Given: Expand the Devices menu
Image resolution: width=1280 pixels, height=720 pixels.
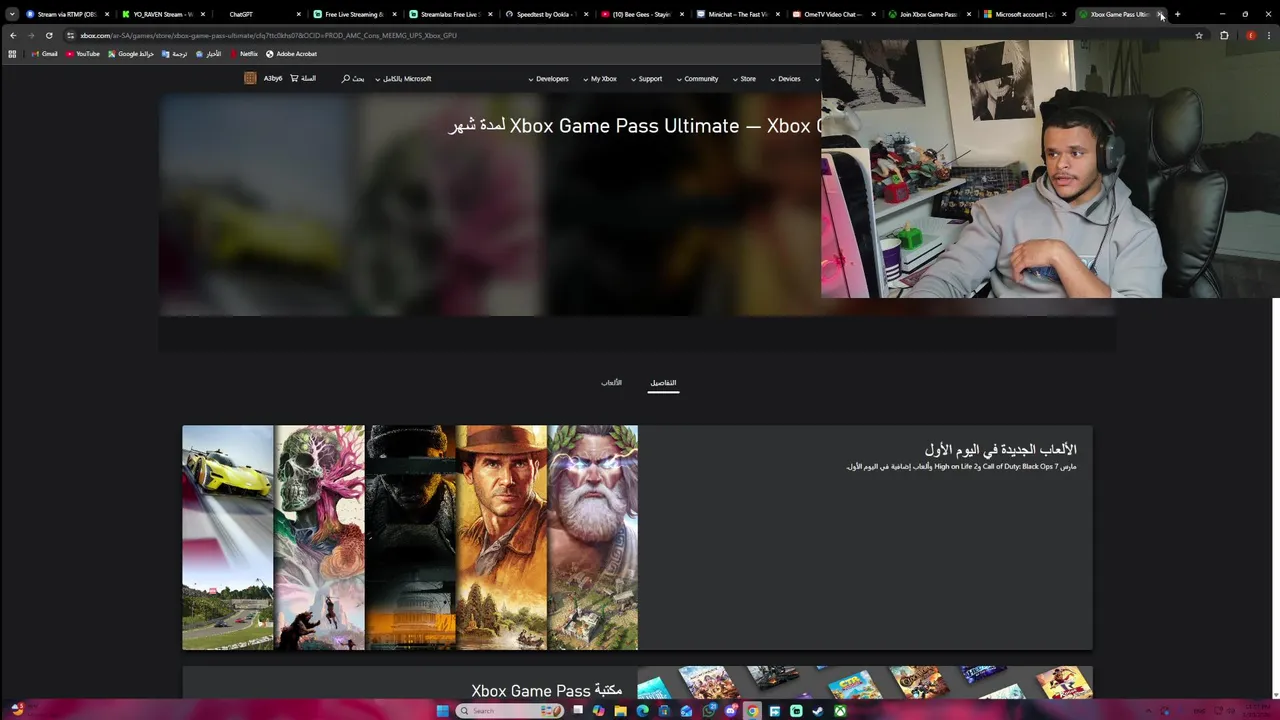Looking at the screenshot, I should click(785, 79).
